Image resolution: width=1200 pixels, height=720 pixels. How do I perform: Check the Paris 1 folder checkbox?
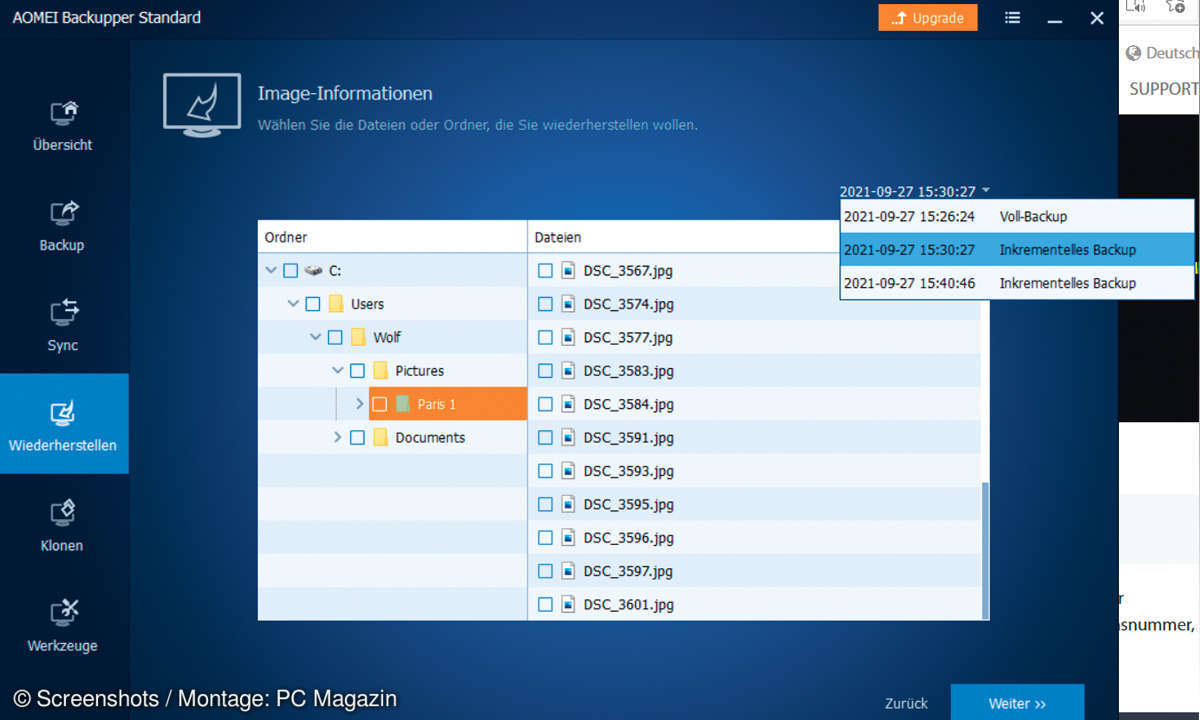coord(379,404)
